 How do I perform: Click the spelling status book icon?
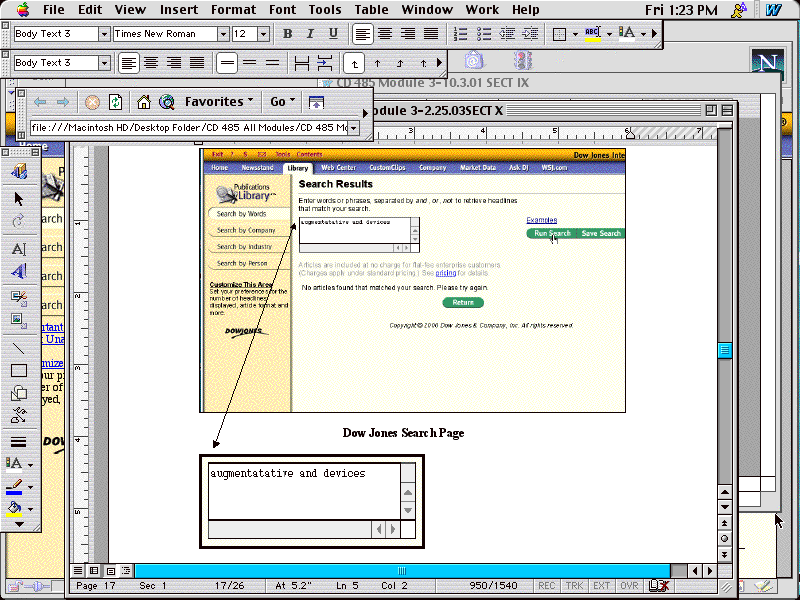[658, 586]
